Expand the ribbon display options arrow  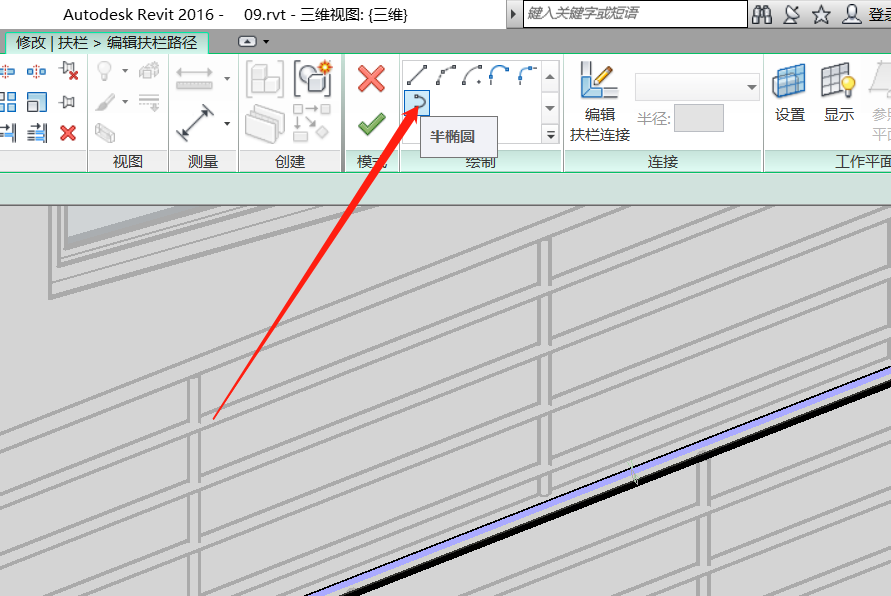point(266,41)
